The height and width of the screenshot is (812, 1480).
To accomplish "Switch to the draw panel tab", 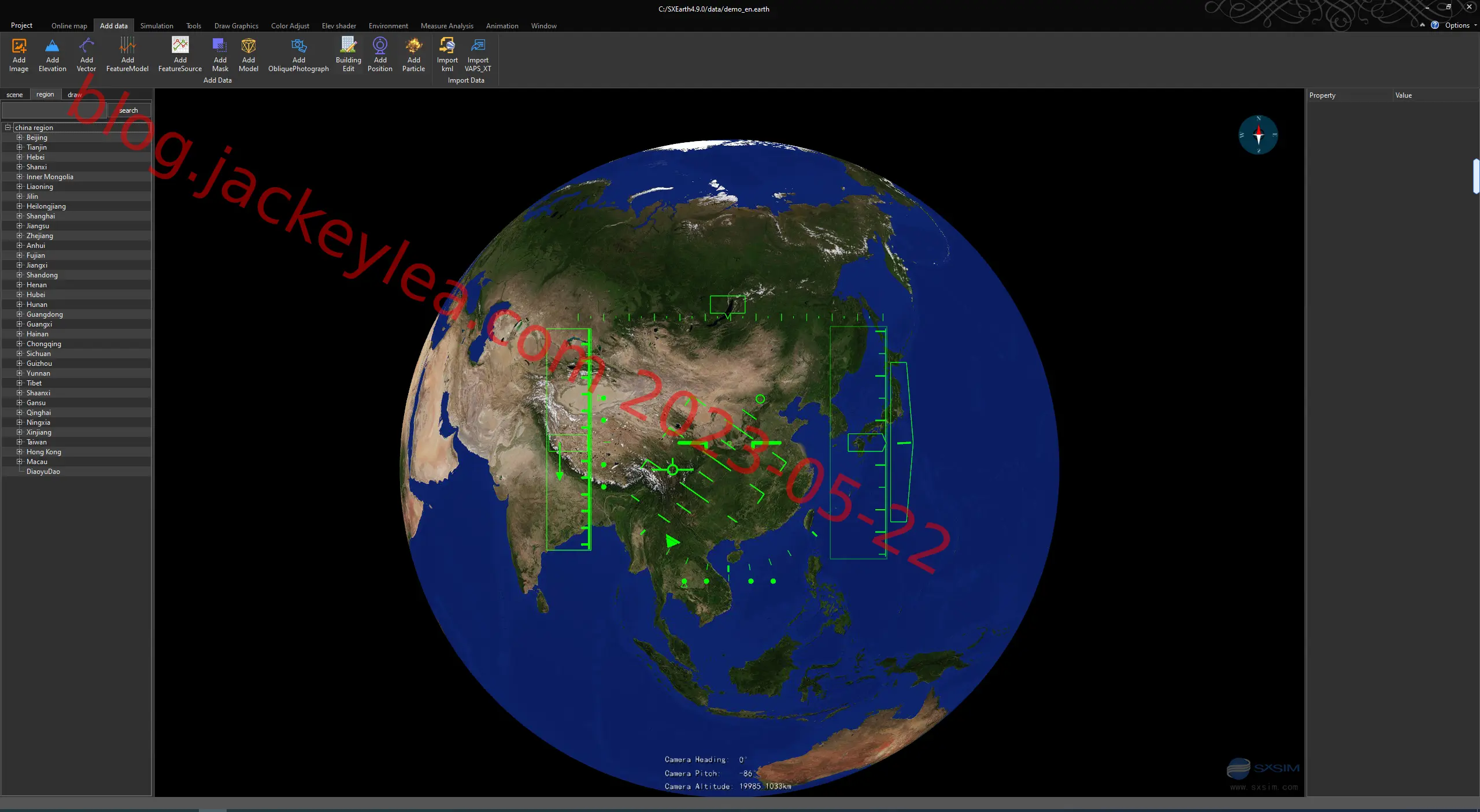I will (x=75, y=94).
